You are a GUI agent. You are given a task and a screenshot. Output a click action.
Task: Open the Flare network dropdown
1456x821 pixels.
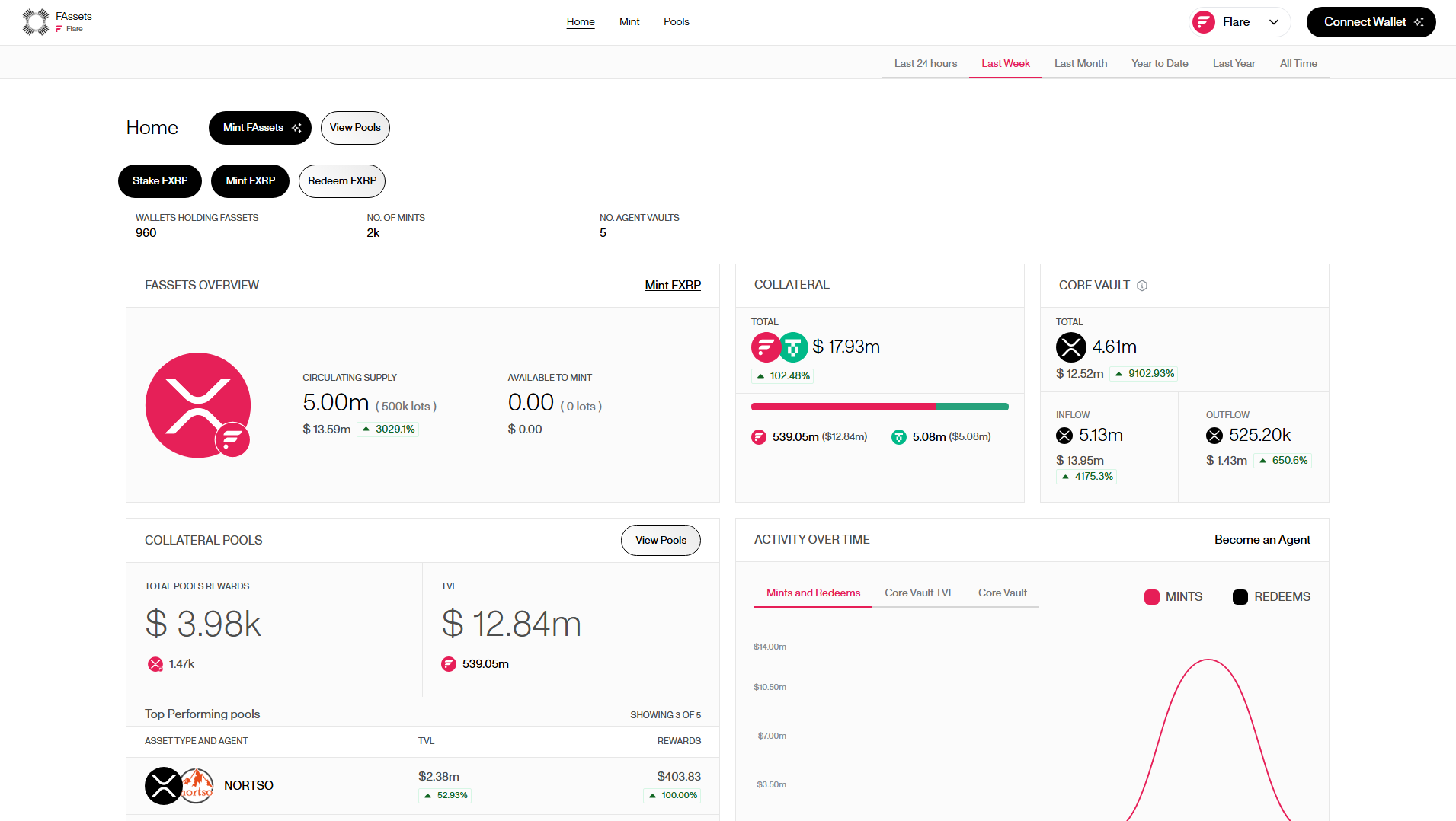point(1240,22)
